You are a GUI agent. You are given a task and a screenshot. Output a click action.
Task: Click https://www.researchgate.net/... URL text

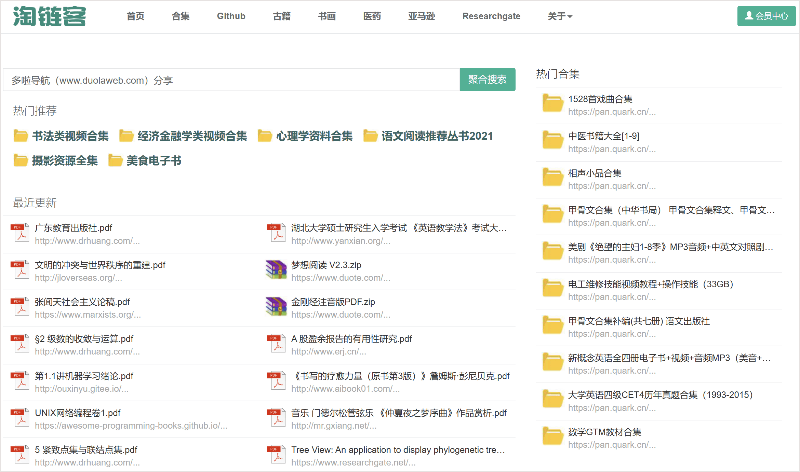[353, 463]
